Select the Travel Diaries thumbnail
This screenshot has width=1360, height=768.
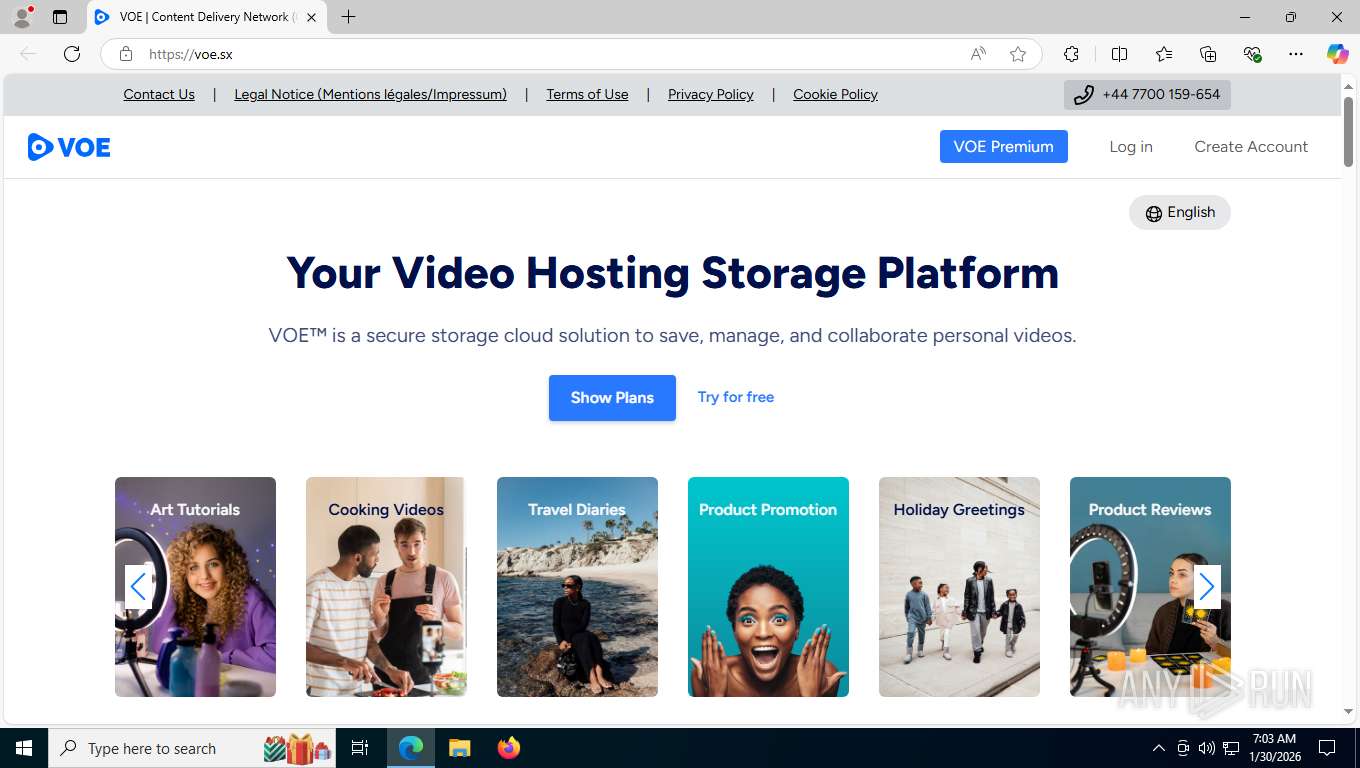(577, 587)
